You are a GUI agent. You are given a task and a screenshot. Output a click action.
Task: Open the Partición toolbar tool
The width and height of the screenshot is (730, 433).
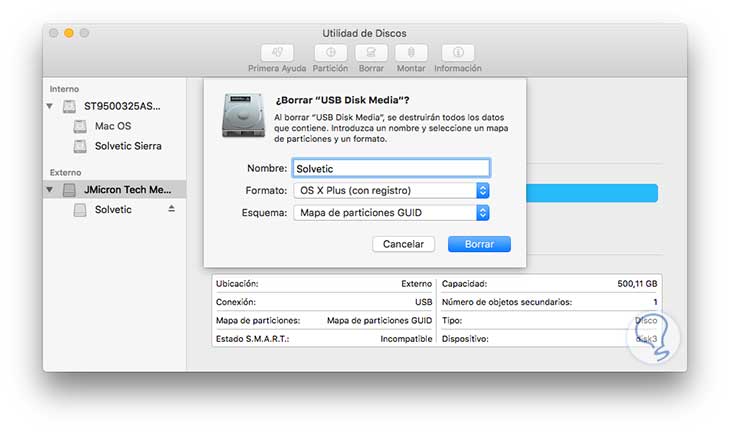pyautogui.click(x=331, y=52)
